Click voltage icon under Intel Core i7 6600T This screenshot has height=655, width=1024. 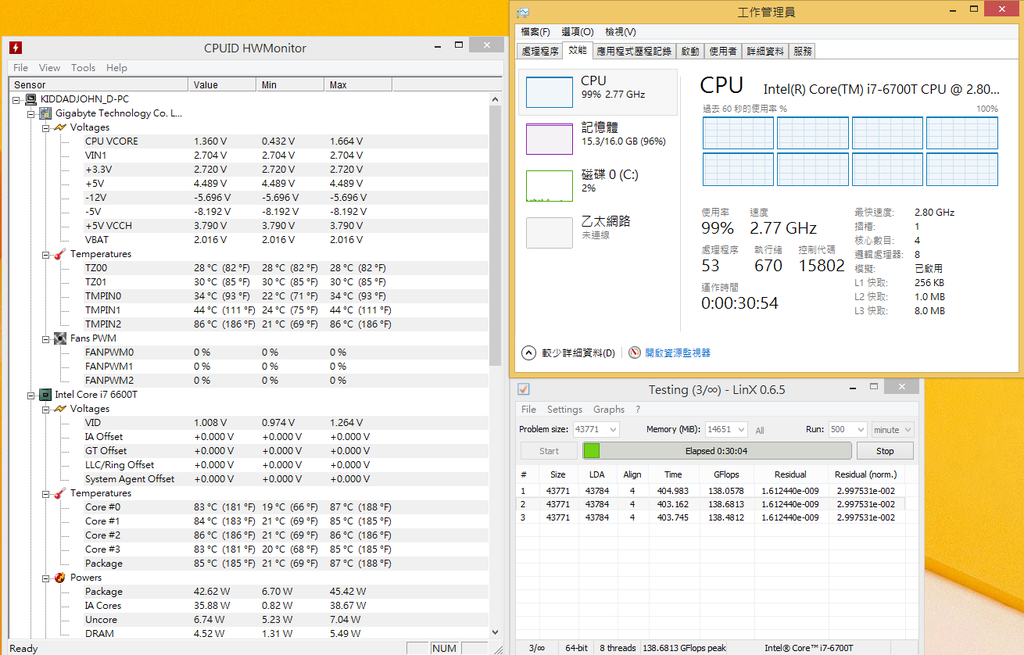pos(59,409)
